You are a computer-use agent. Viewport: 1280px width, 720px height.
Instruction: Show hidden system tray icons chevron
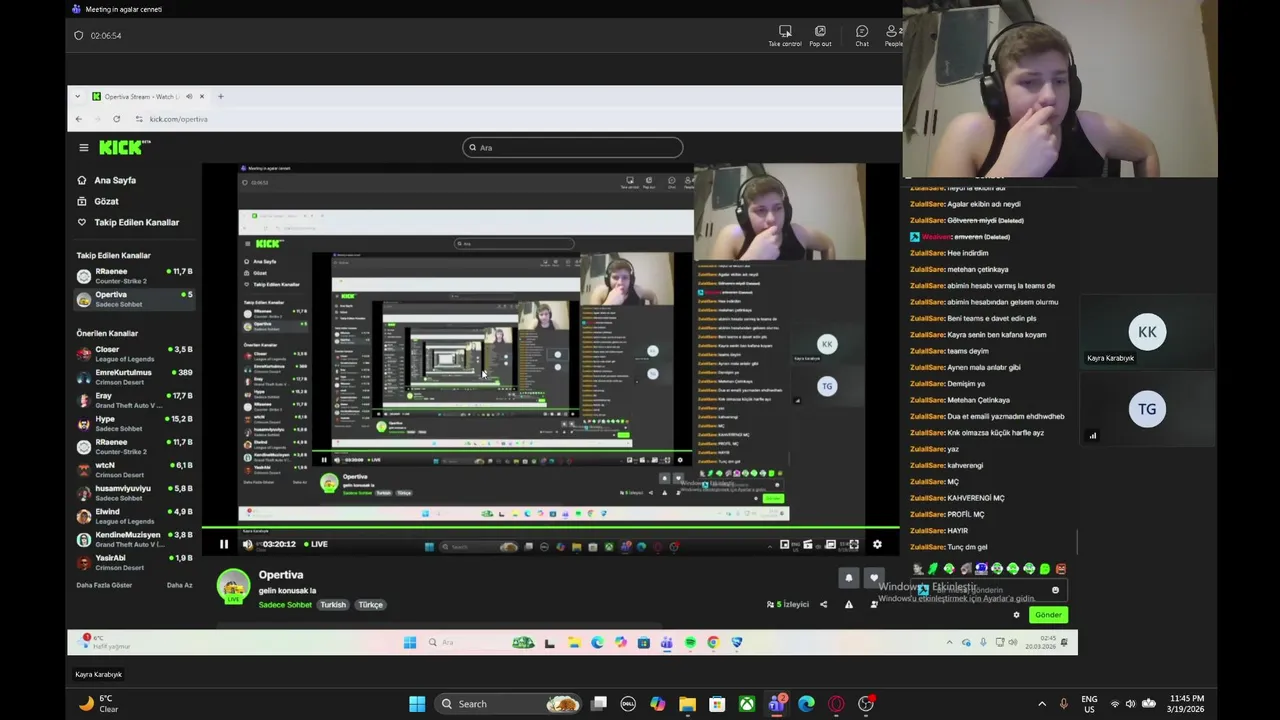[x=1042, y=704]
